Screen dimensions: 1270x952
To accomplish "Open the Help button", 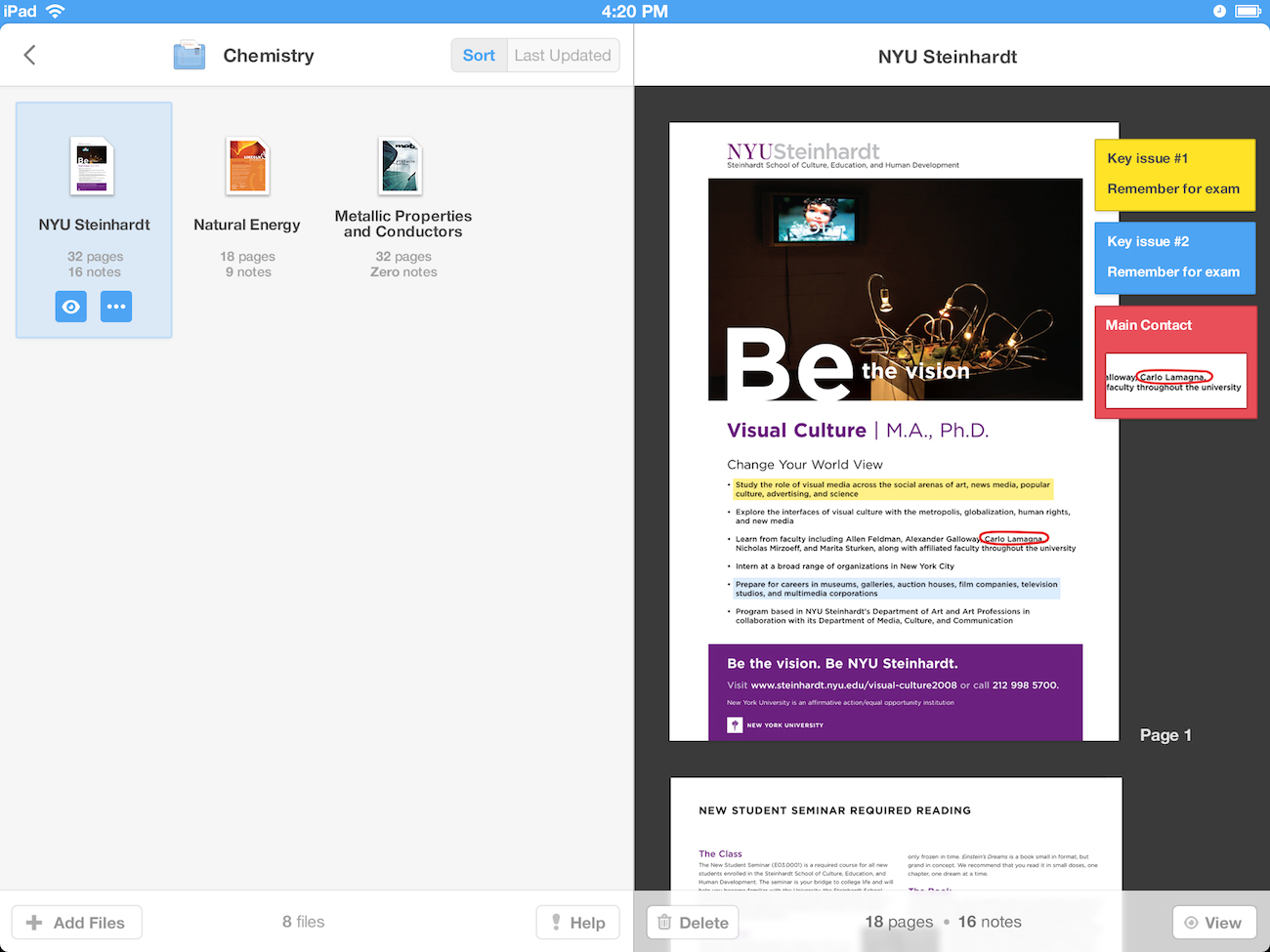I will pyautogui.click(x=577, y=923).
